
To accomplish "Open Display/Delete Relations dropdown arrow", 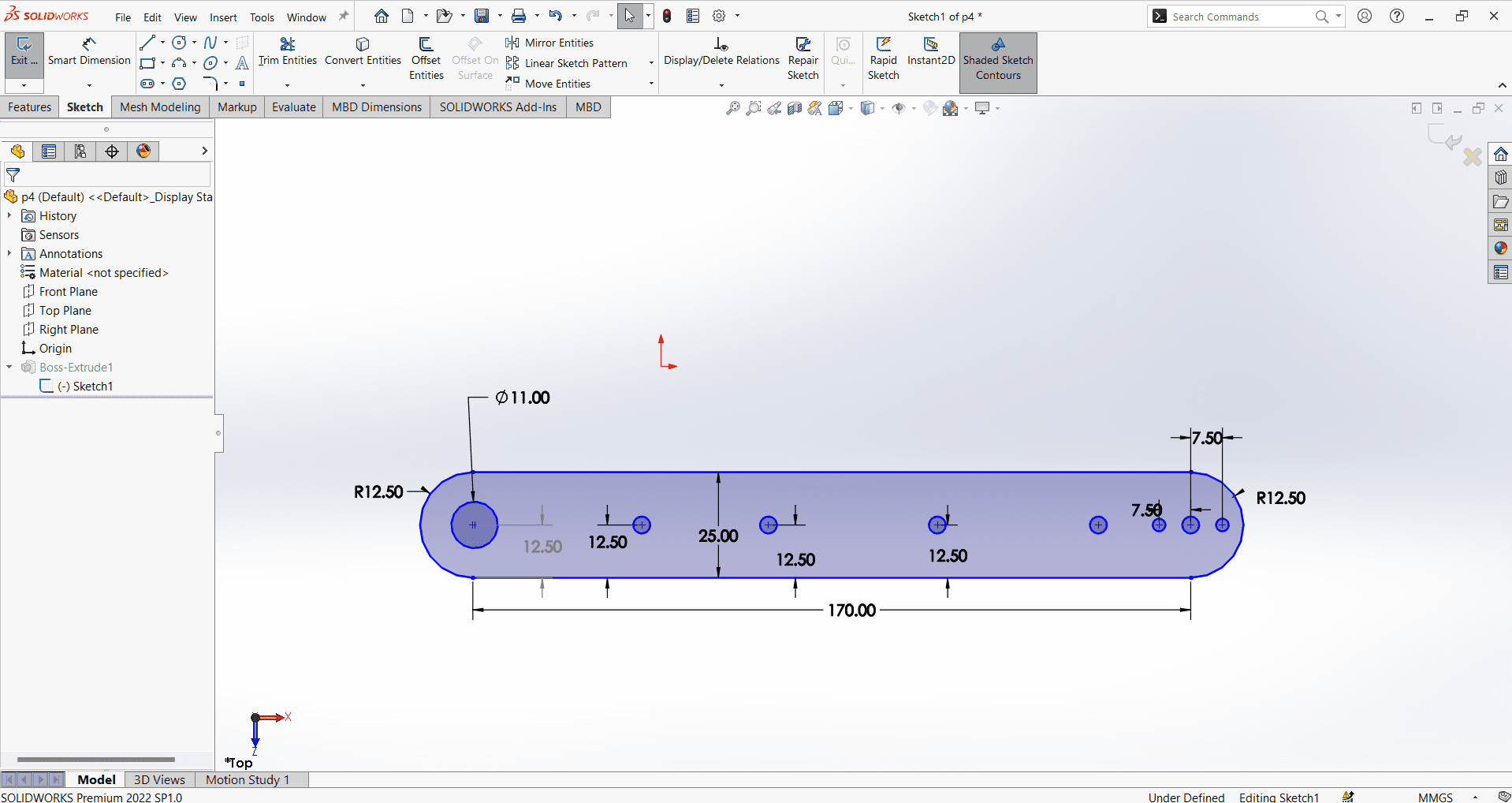I will [x=721, y=84].
